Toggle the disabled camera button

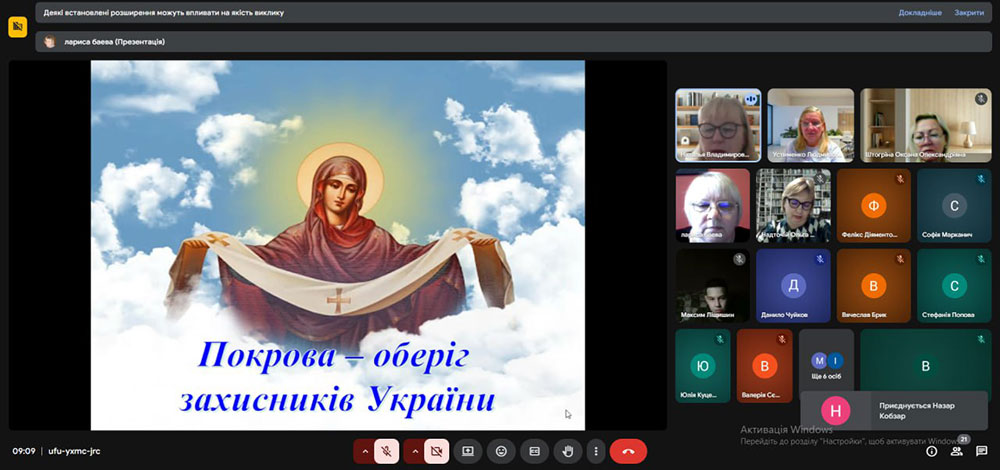tap(436, 451)
